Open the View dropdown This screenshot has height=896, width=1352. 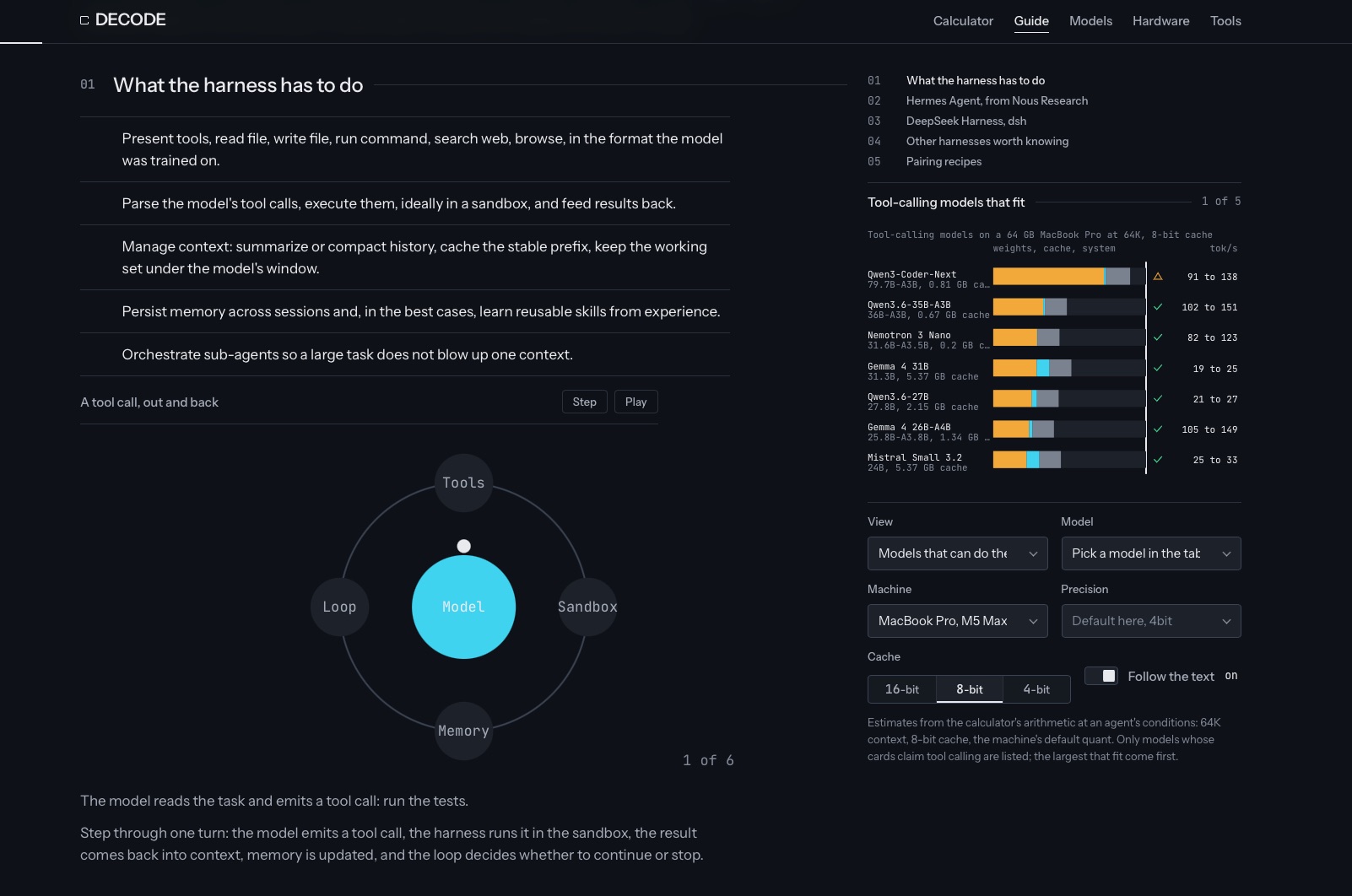[958, 553]
